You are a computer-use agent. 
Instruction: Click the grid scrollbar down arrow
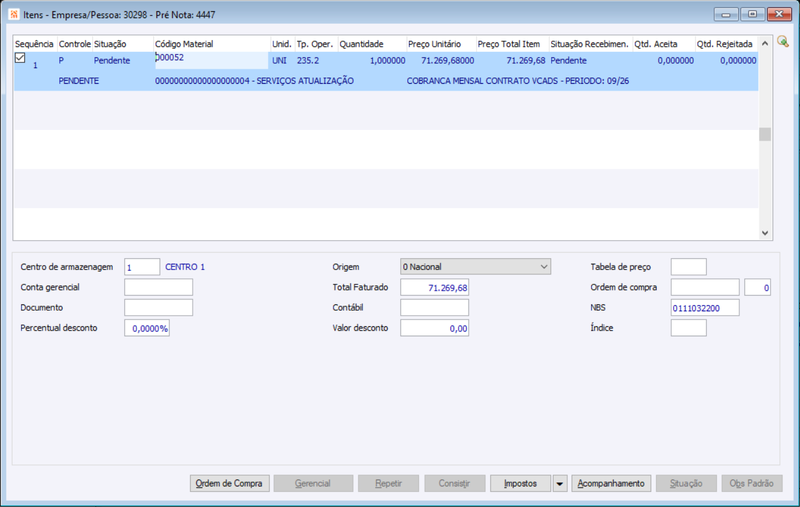(x=764, y=233)
